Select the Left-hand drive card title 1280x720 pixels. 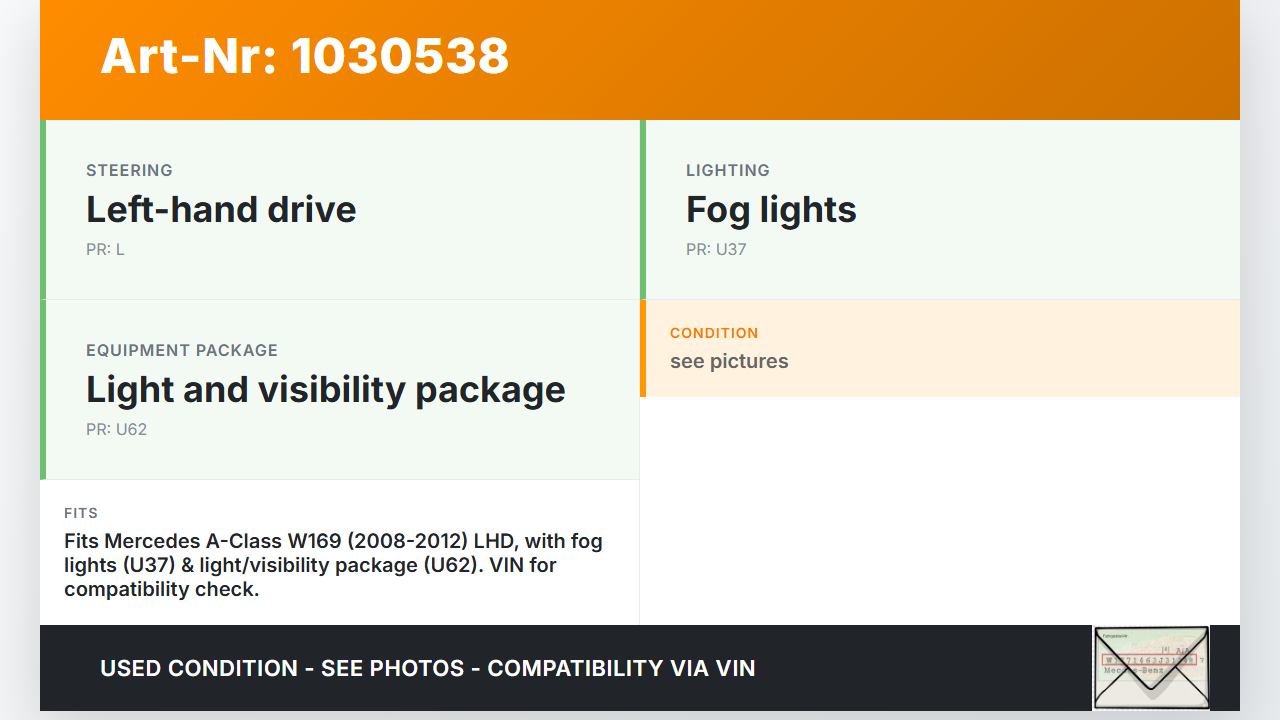[221, 210]
